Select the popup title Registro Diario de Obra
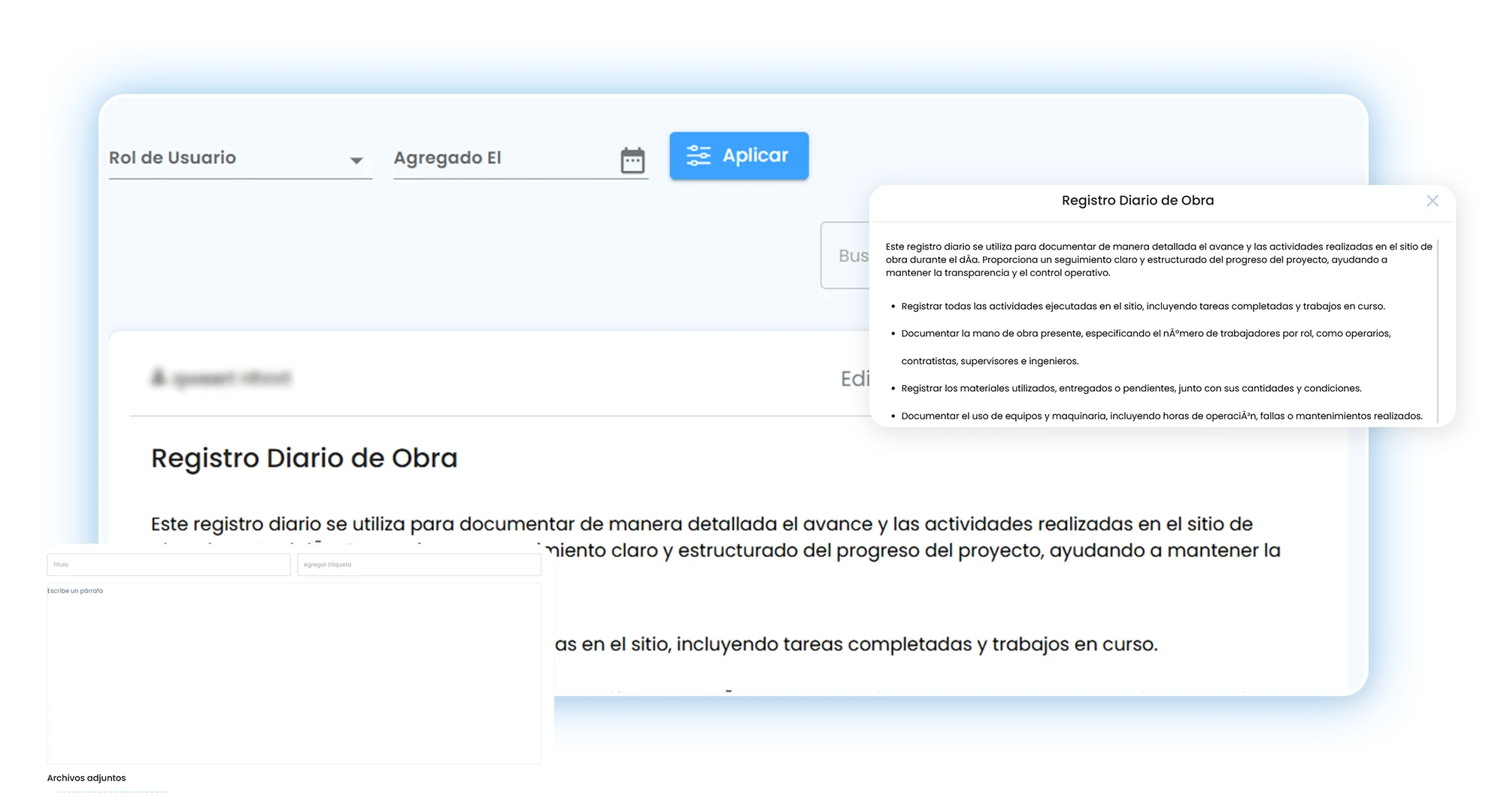Viewport: 1489px width, 812px height. (x=1137, y=201)
